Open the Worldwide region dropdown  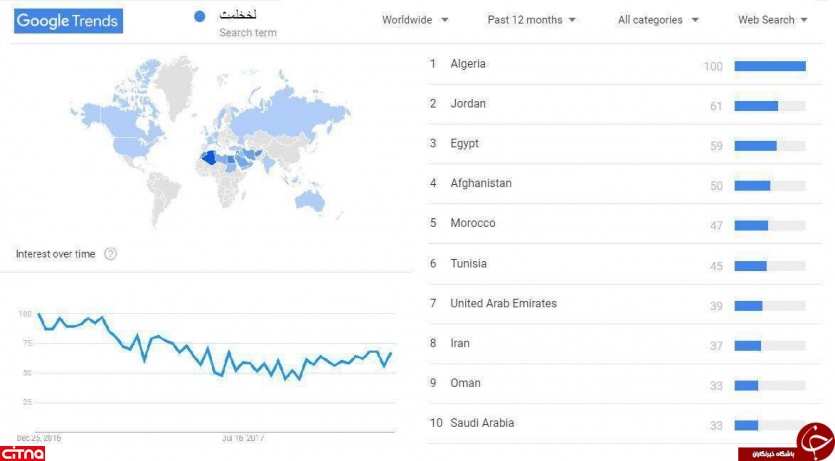[415, 20]
